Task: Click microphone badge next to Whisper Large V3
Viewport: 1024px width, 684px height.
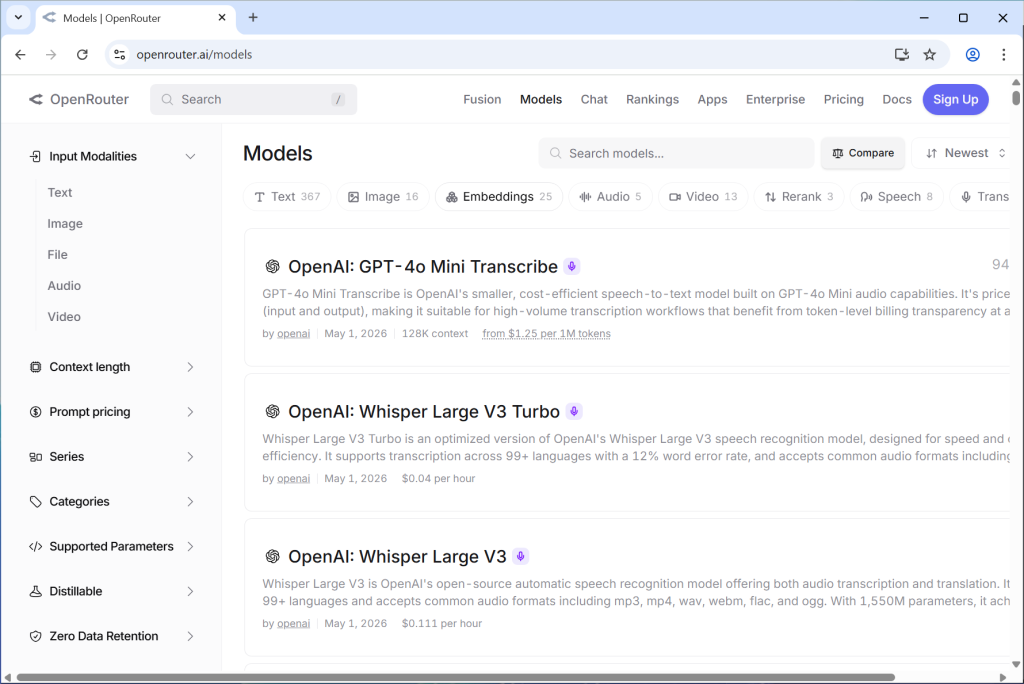Action: [x=520, y=557]
